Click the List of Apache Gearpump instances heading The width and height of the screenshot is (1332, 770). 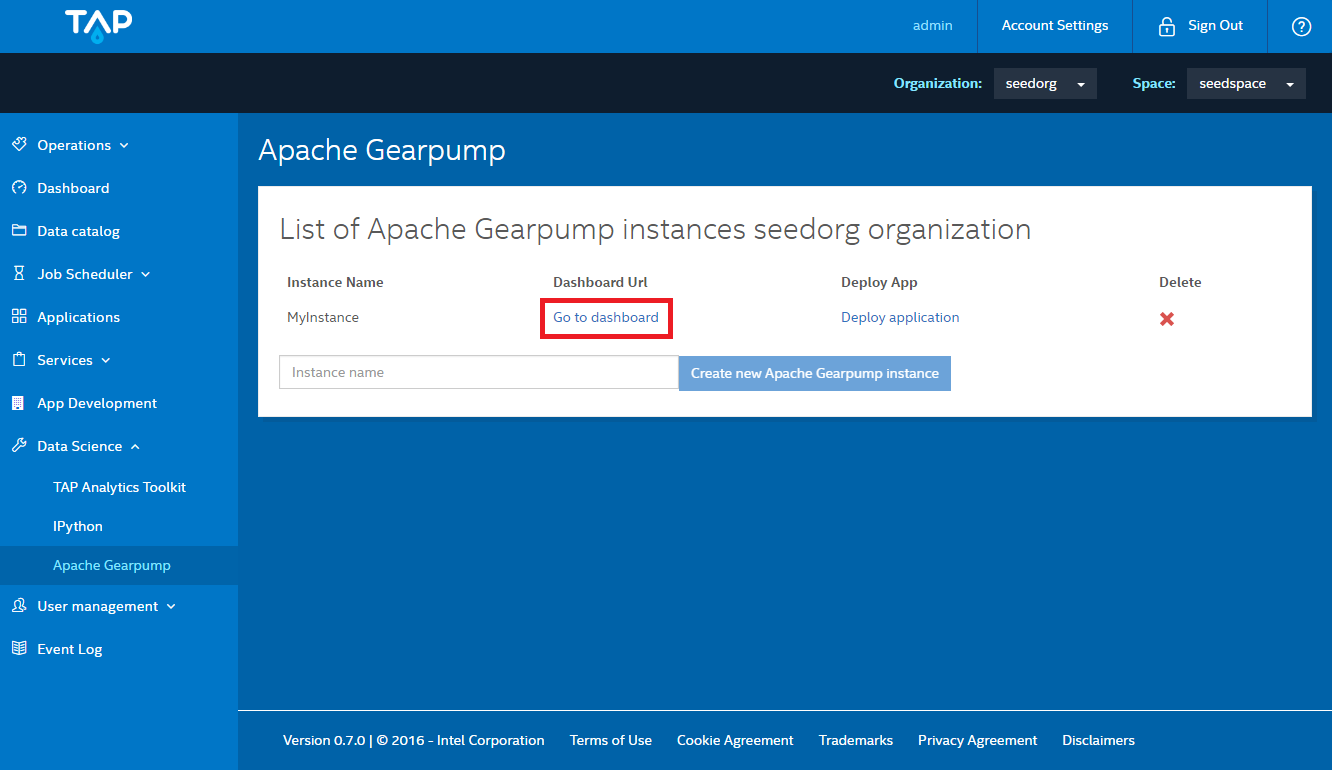click(x=655, y=230)
